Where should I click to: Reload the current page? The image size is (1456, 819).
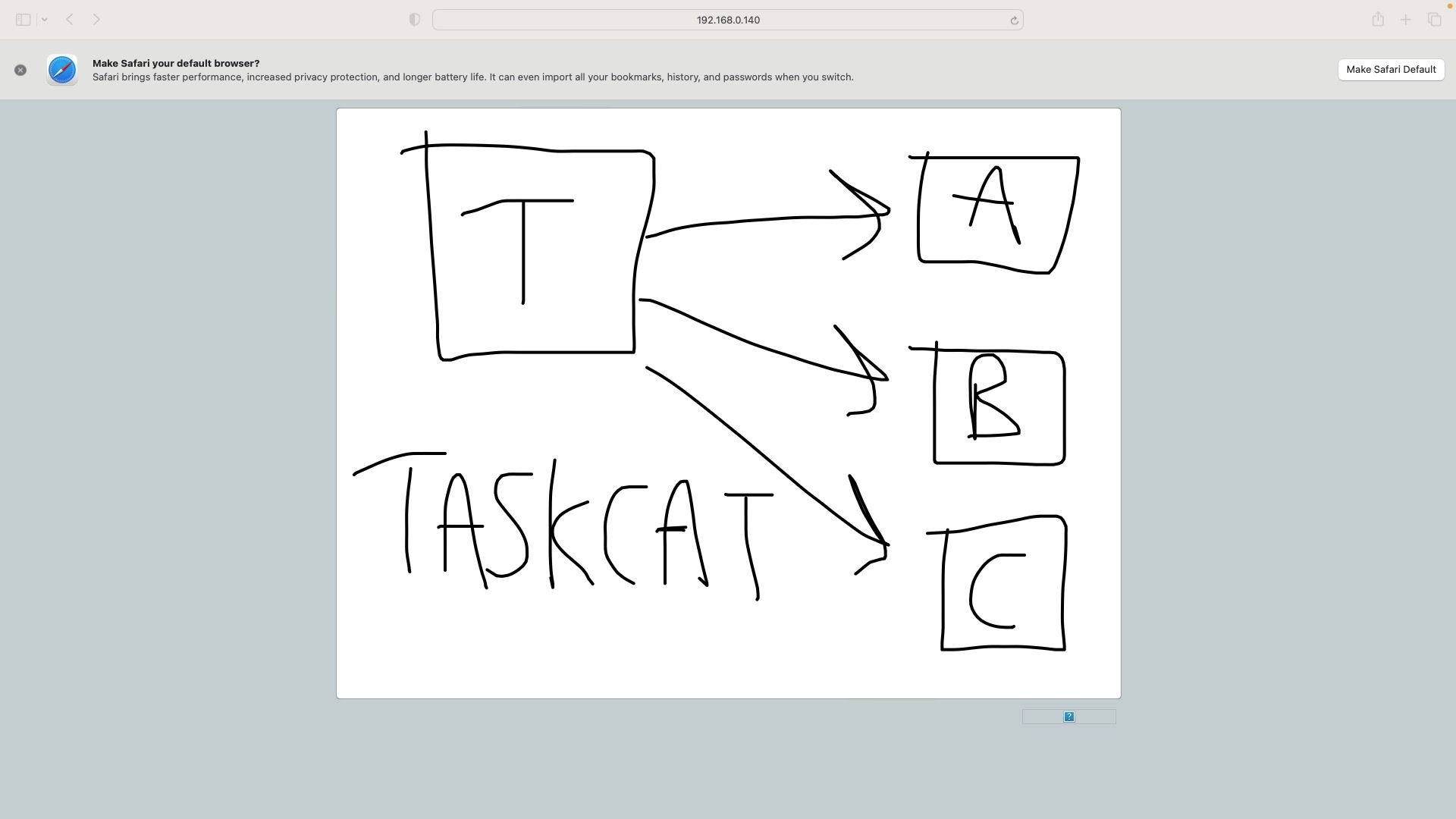point(1014,20)
